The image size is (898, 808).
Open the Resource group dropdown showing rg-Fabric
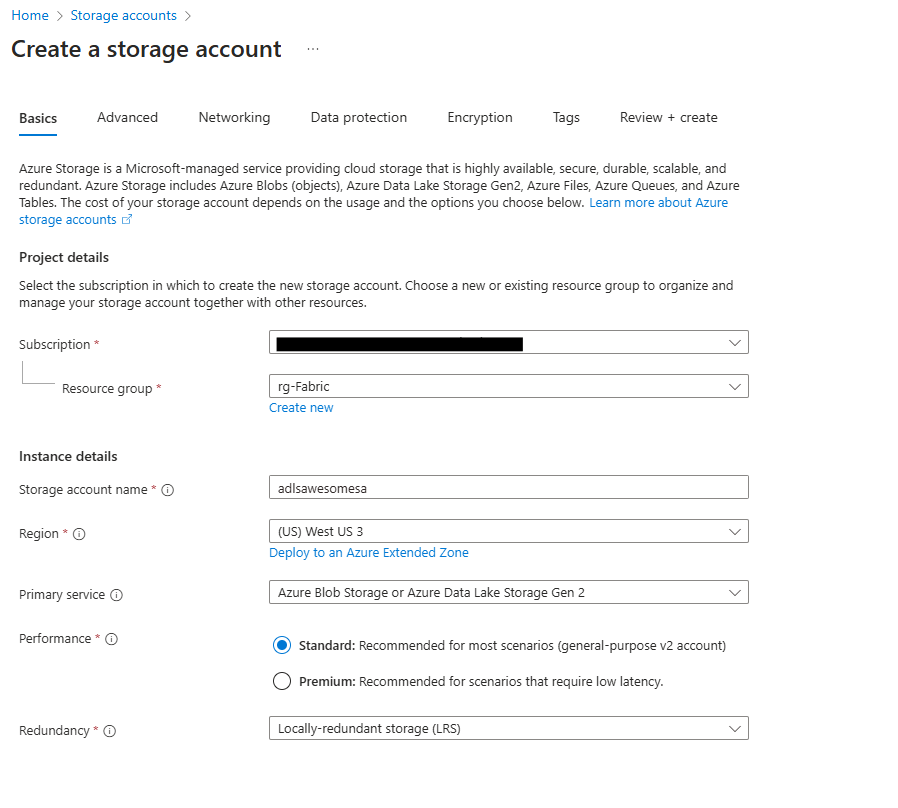click(x=509, y=387)
